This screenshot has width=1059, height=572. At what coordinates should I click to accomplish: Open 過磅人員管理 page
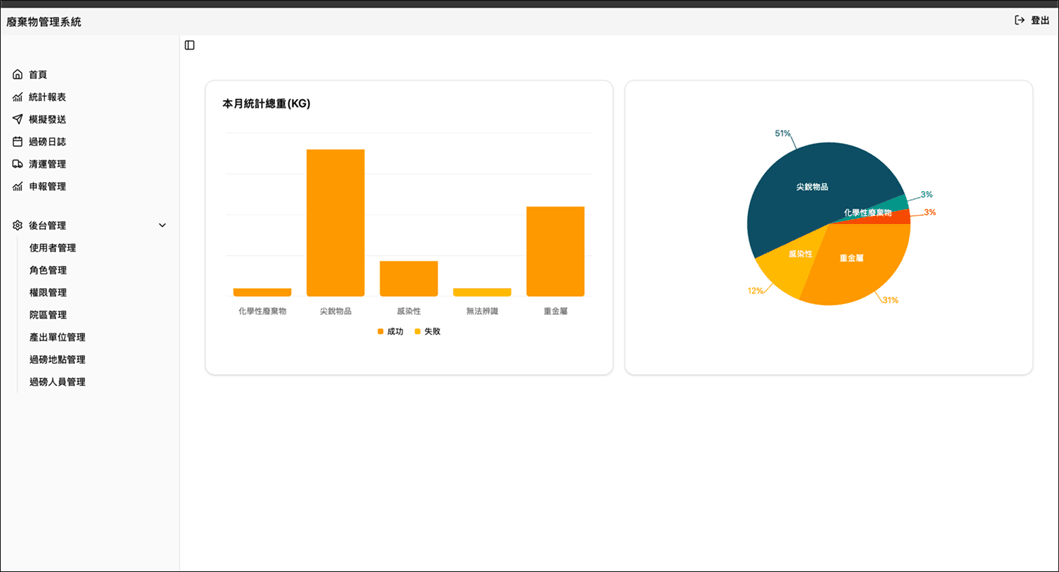pyautogui.click(x=57, y=382)
